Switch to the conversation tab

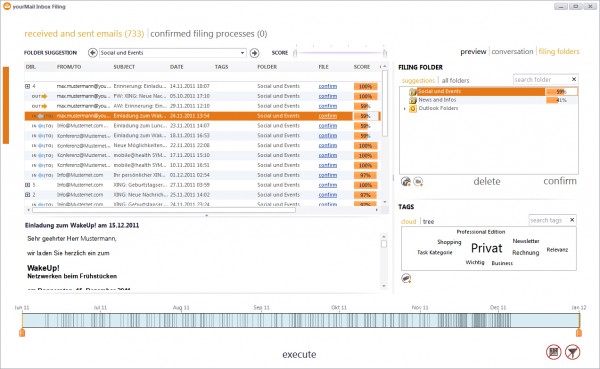(512, 51)
